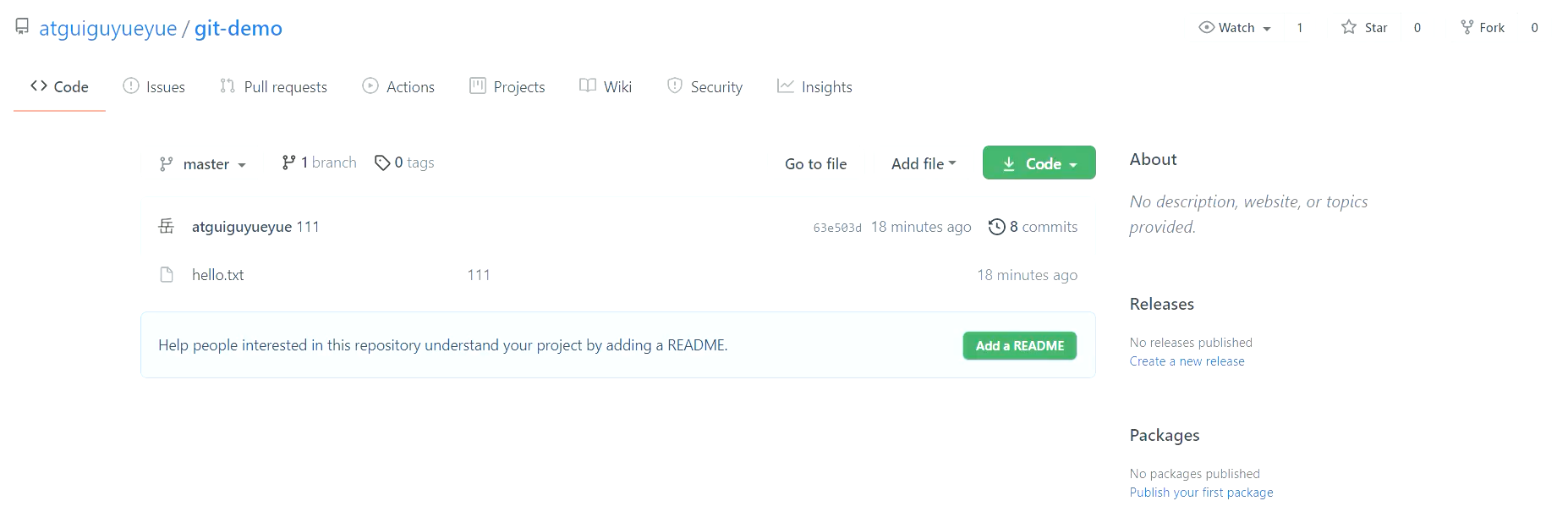Open the Watch notifications dropdown
This screenshot has height=512, width=1568.
1236,28
